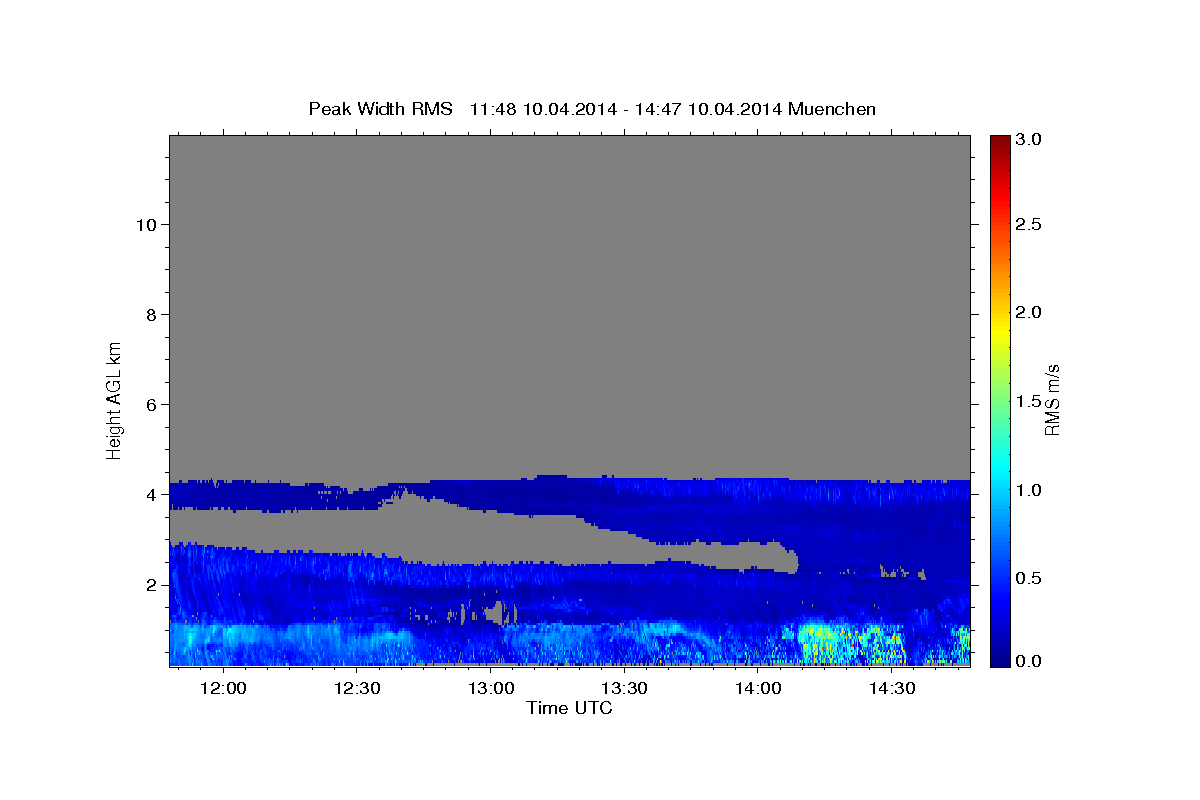Click the colorbar value 1.0
Viewport: 1200px width, 800px height.
tap(1030, 490)
